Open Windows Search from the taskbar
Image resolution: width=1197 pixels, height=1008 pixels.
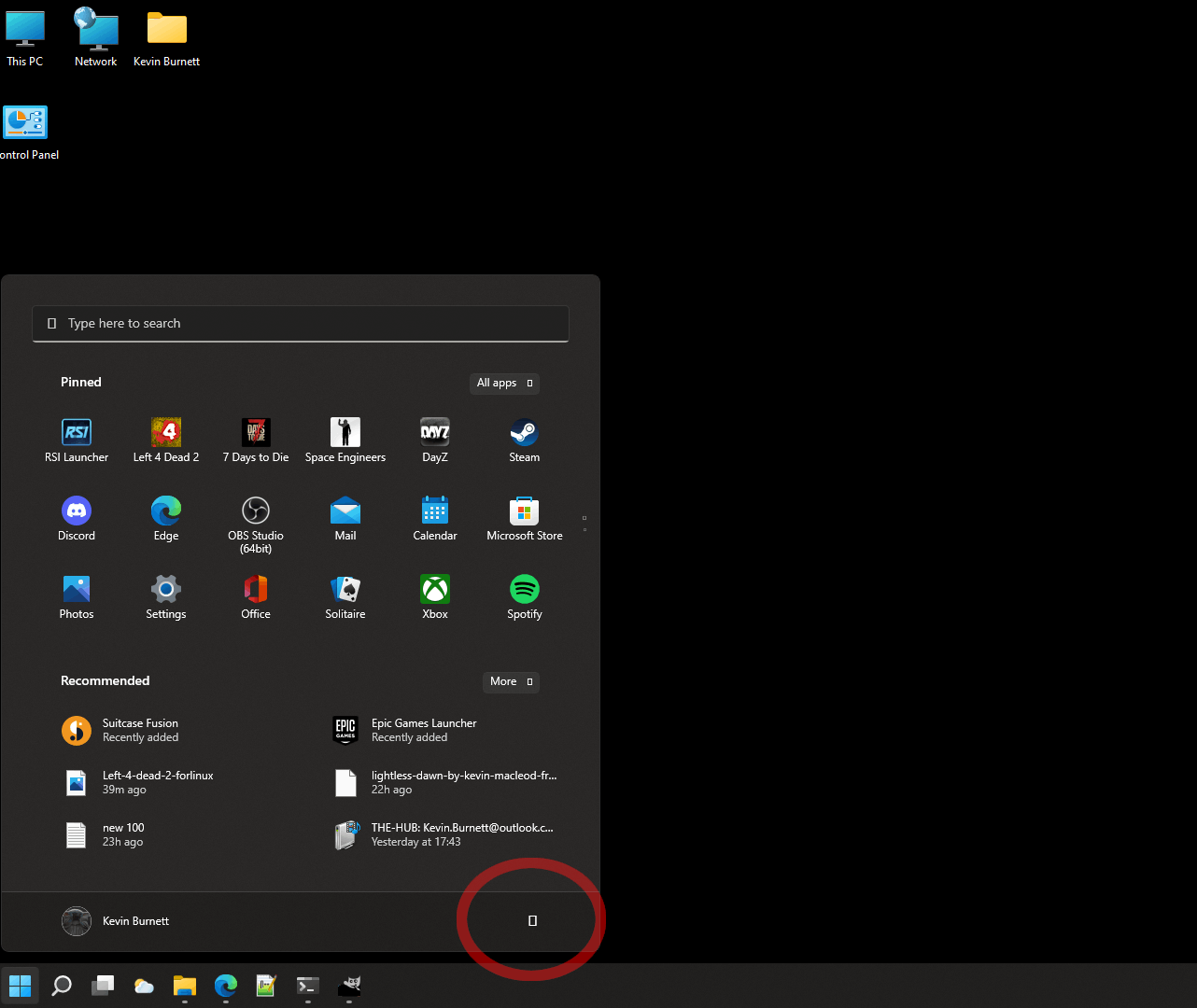[x=62, y=986]
